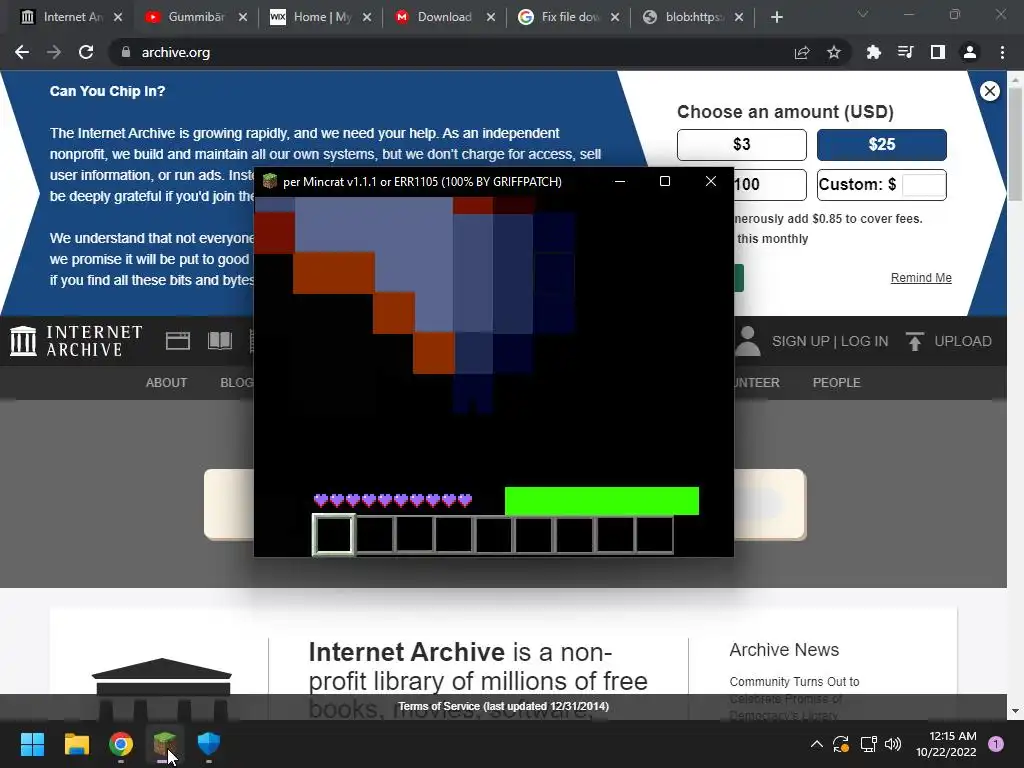Open Chrome three-dot menu
This screenshot has height=768, width=1024.
pyautogui.click(x=1002, y=52)
